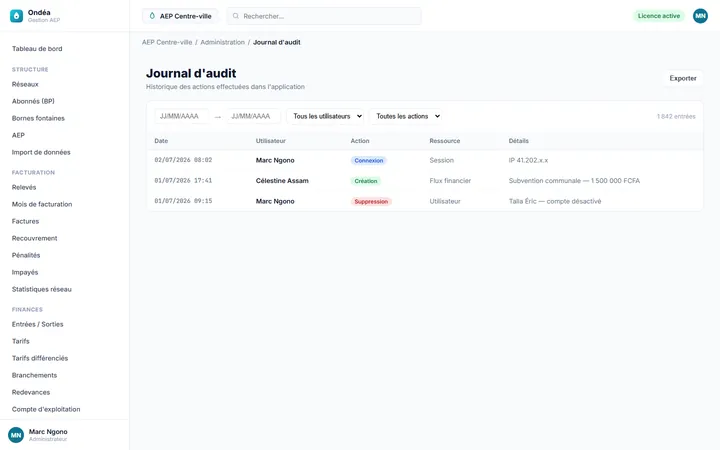Click Marc Ngono in the Connexion row
720x450 pixels.
pyautogui.click(x=275, y=160)
